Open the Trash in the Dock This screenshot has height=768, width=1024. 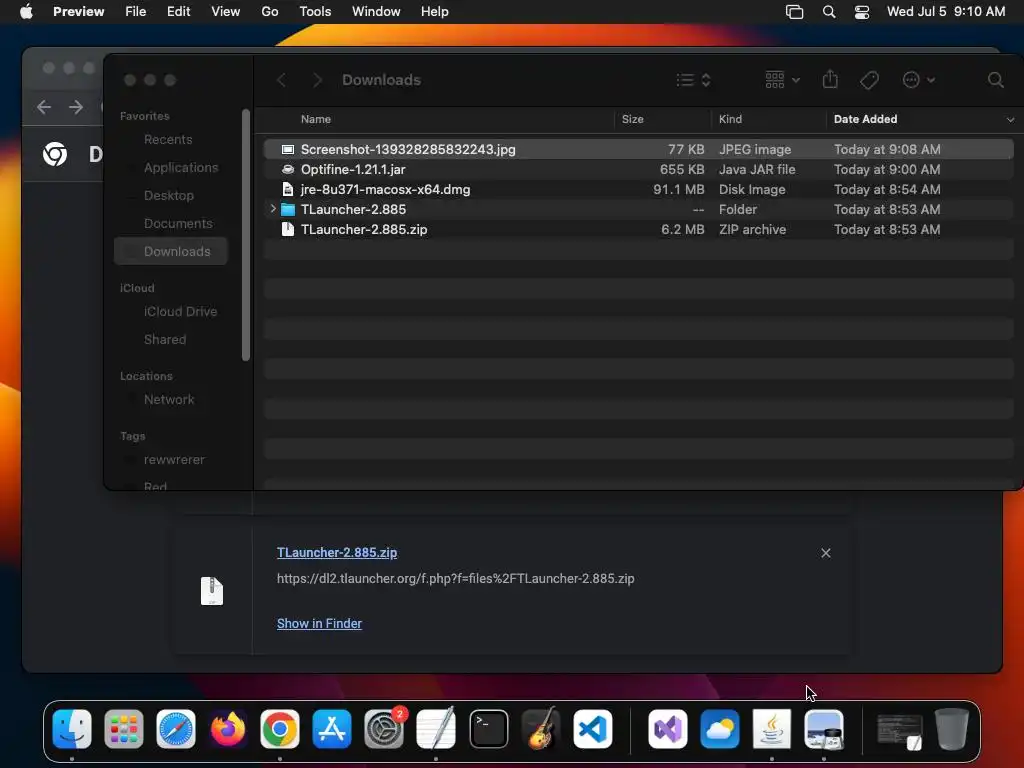952,728
